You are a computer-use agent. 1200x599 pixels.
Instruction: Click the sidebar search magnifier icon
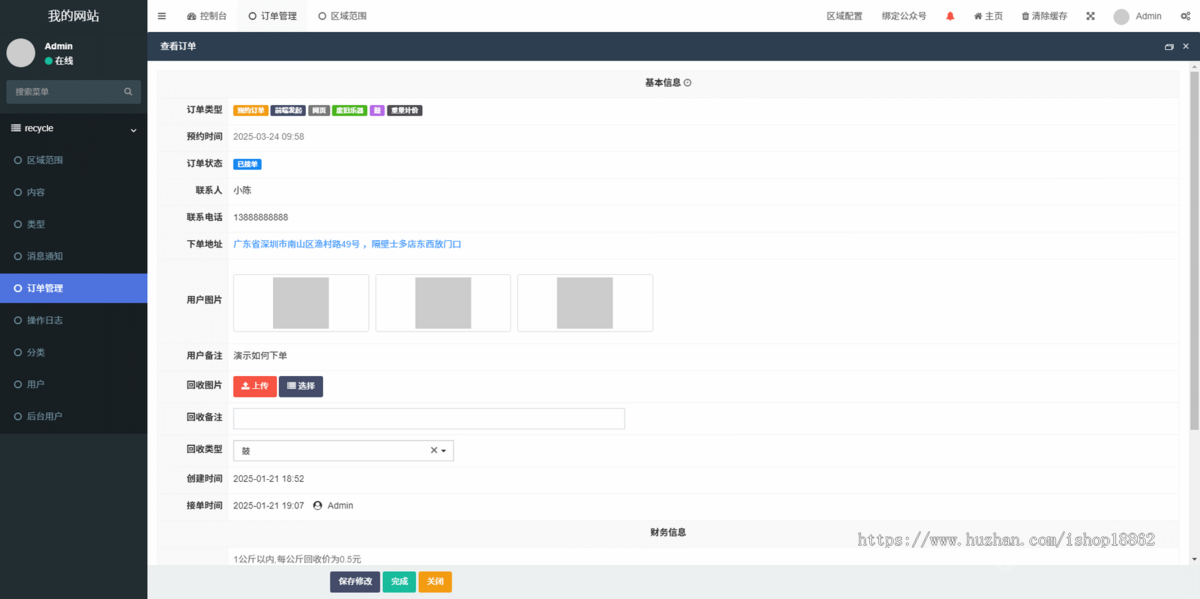coord(128,92)
